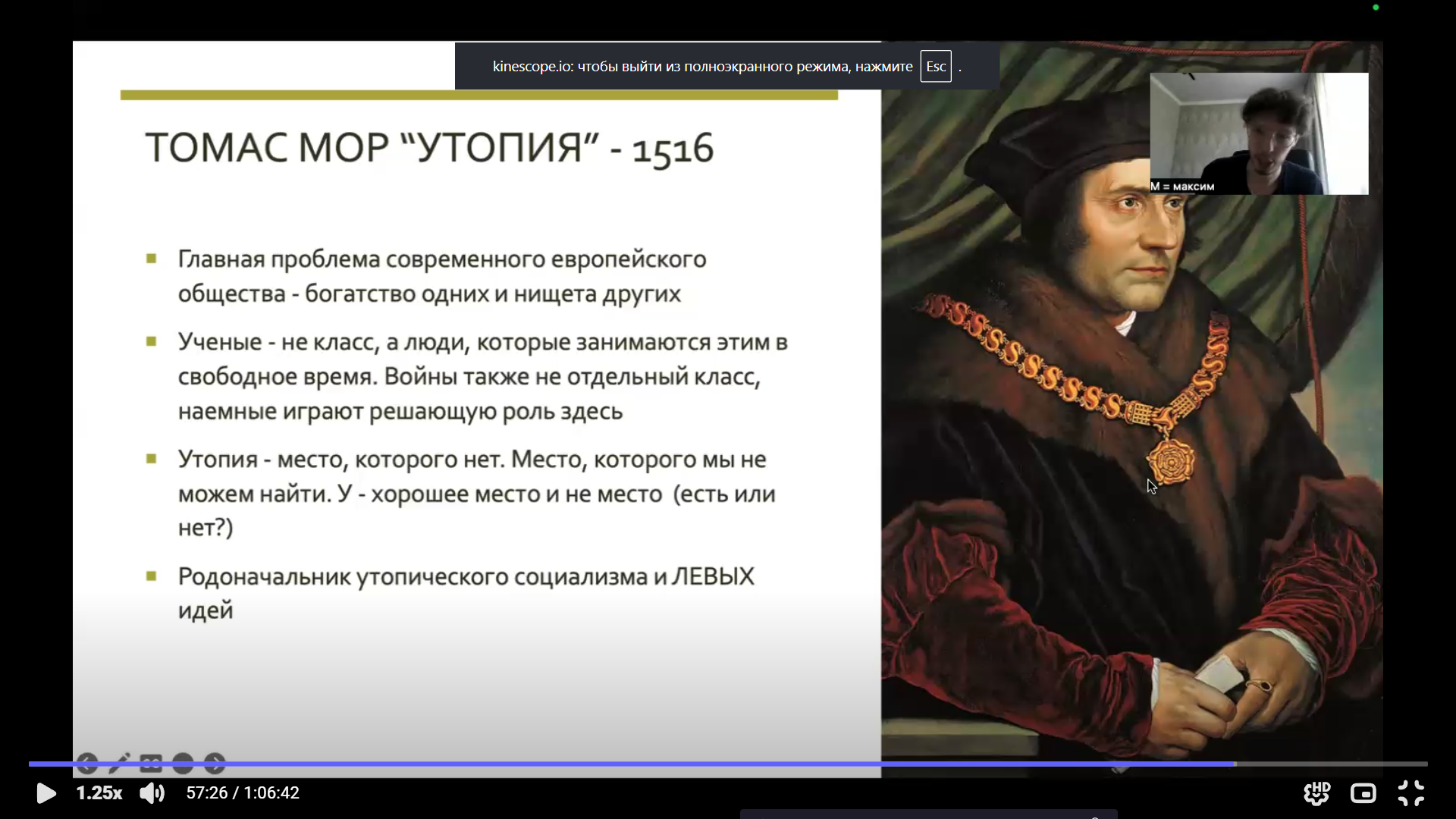Click previous slide arrow in presentation toolbar
Viewport: 1456px width, 819px height.
[87, 763]
